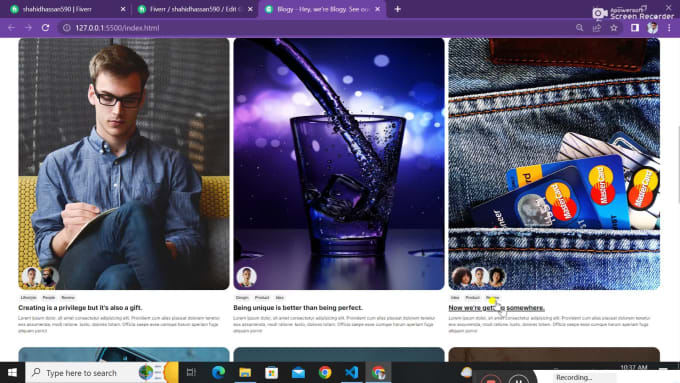Viewport: 680px width, 383px height.
Task: Reload the page with the refresh icon
Action: coord(46,28)
